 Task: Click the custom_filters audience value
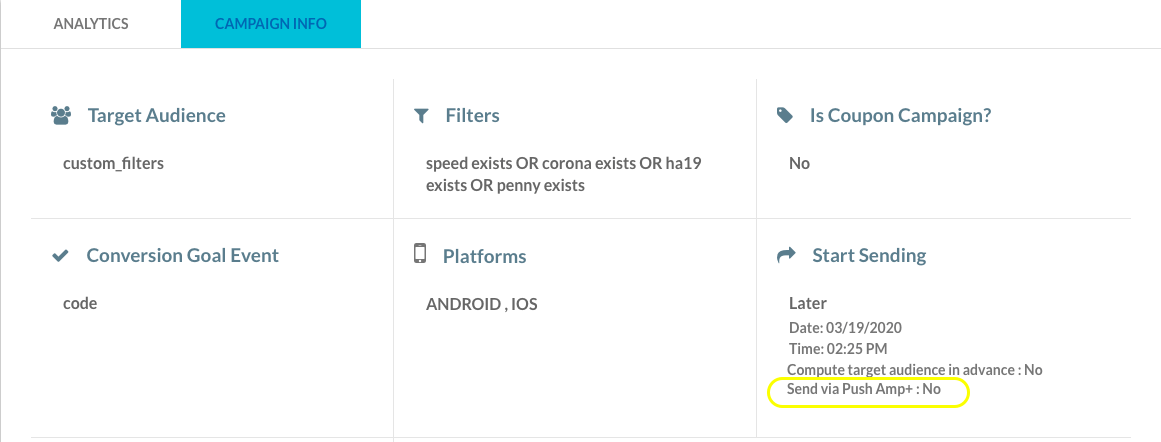pyautogui.click(x=113, y=164)
